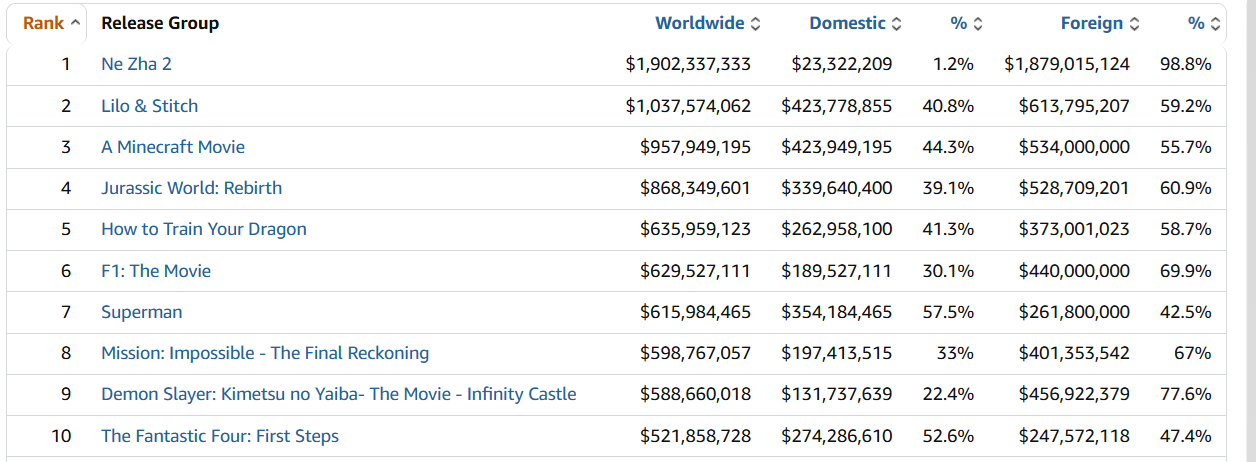
Task: Sort table by Rank column header
Action: click(x=52, y=23)
